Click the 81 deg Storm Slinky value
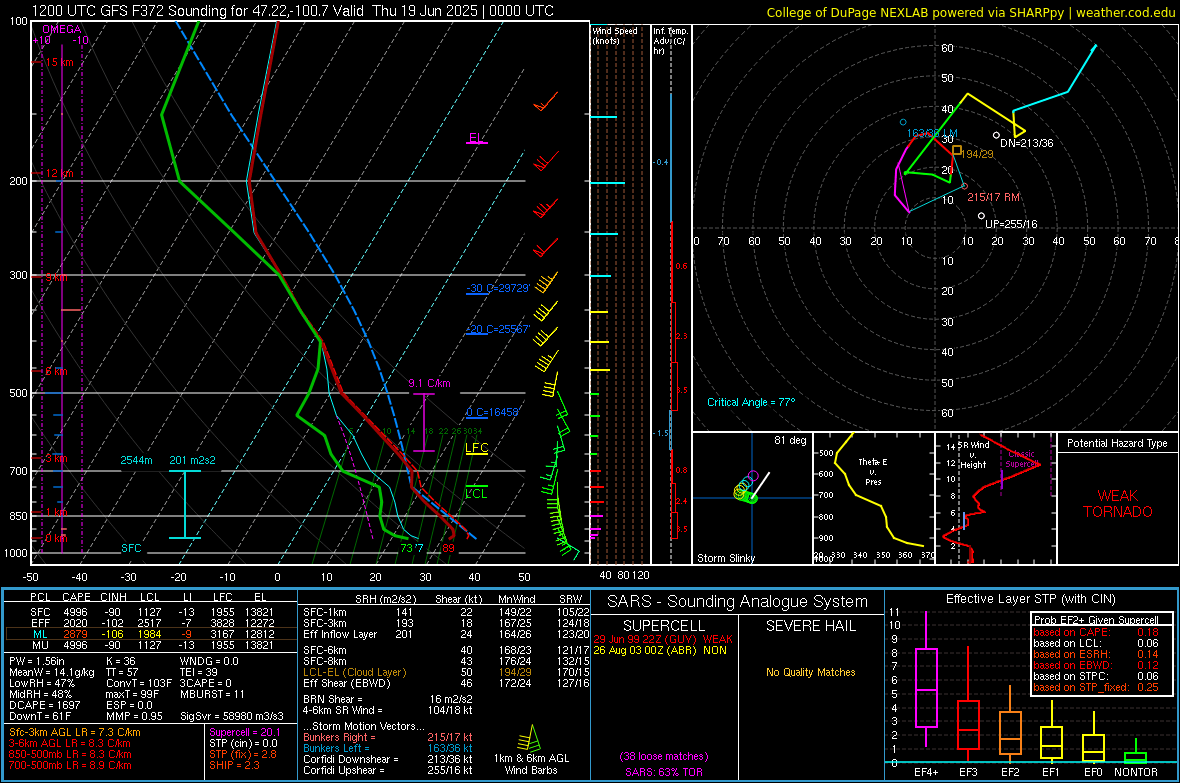 790,440
